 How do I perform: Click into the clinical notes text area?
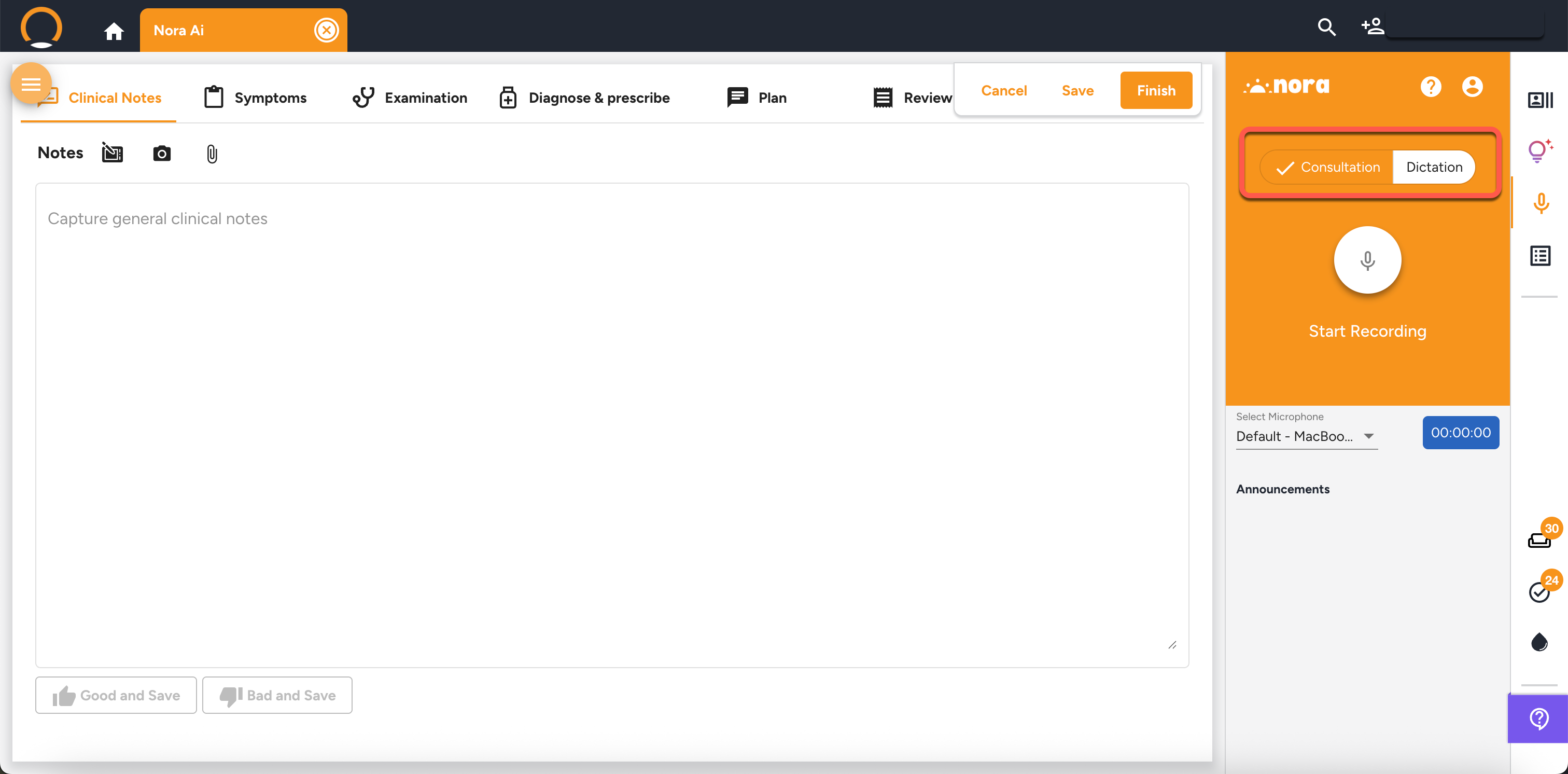612,425
